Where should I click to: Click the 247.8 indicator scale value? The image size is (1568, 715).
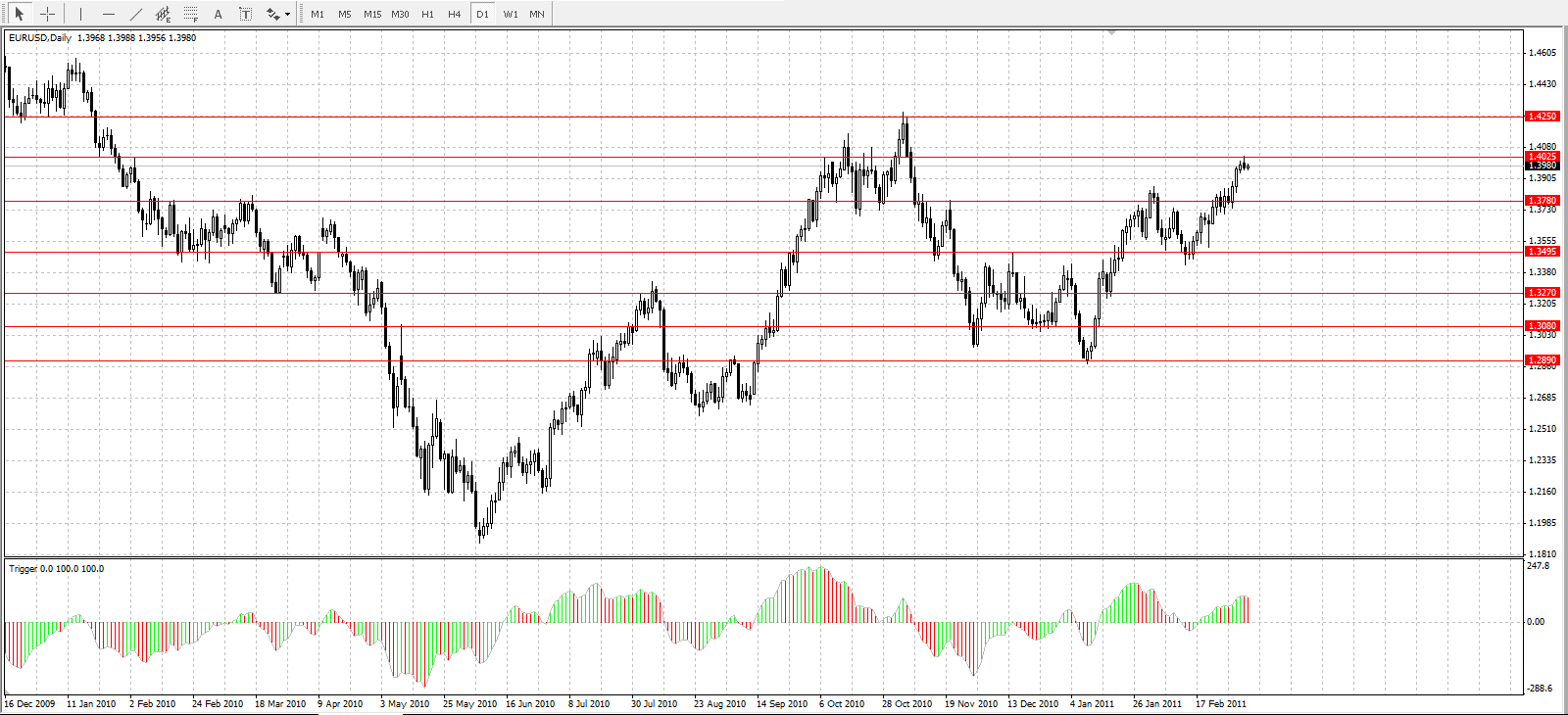[x=1539, y=566]
